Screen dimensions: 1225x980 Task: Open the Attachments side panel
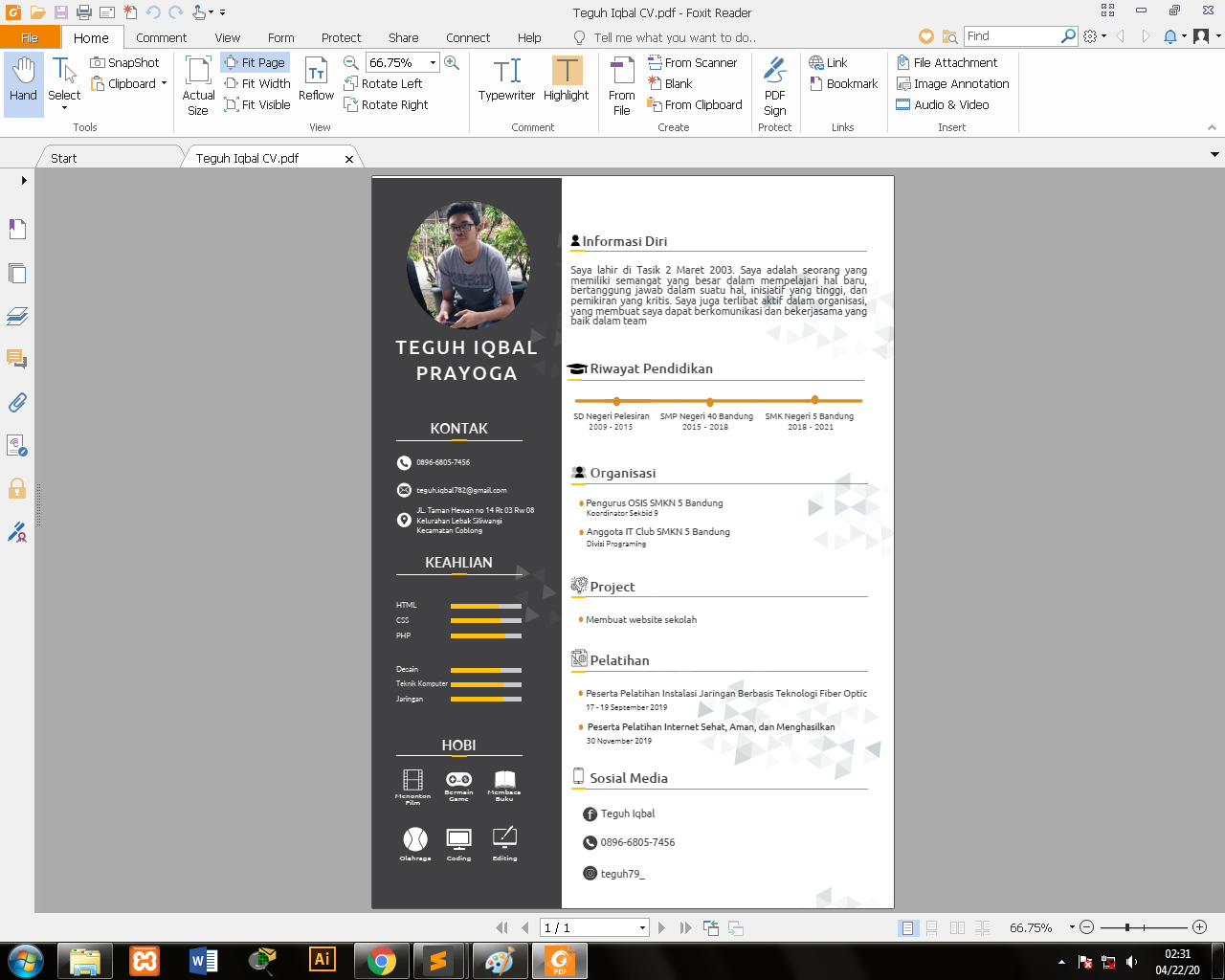pyautogui.click(x=17, y=402)
